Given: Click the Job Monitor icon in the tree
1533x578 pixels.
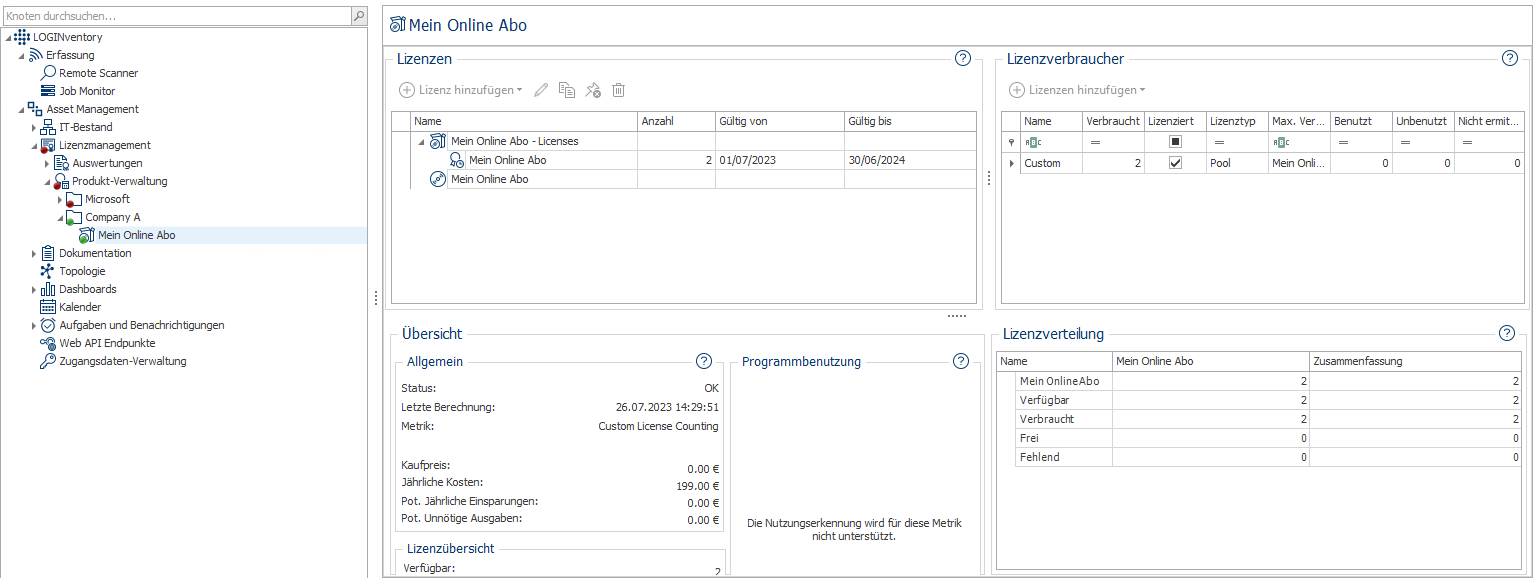Looking at the screenshot, I should pos(48,91).
